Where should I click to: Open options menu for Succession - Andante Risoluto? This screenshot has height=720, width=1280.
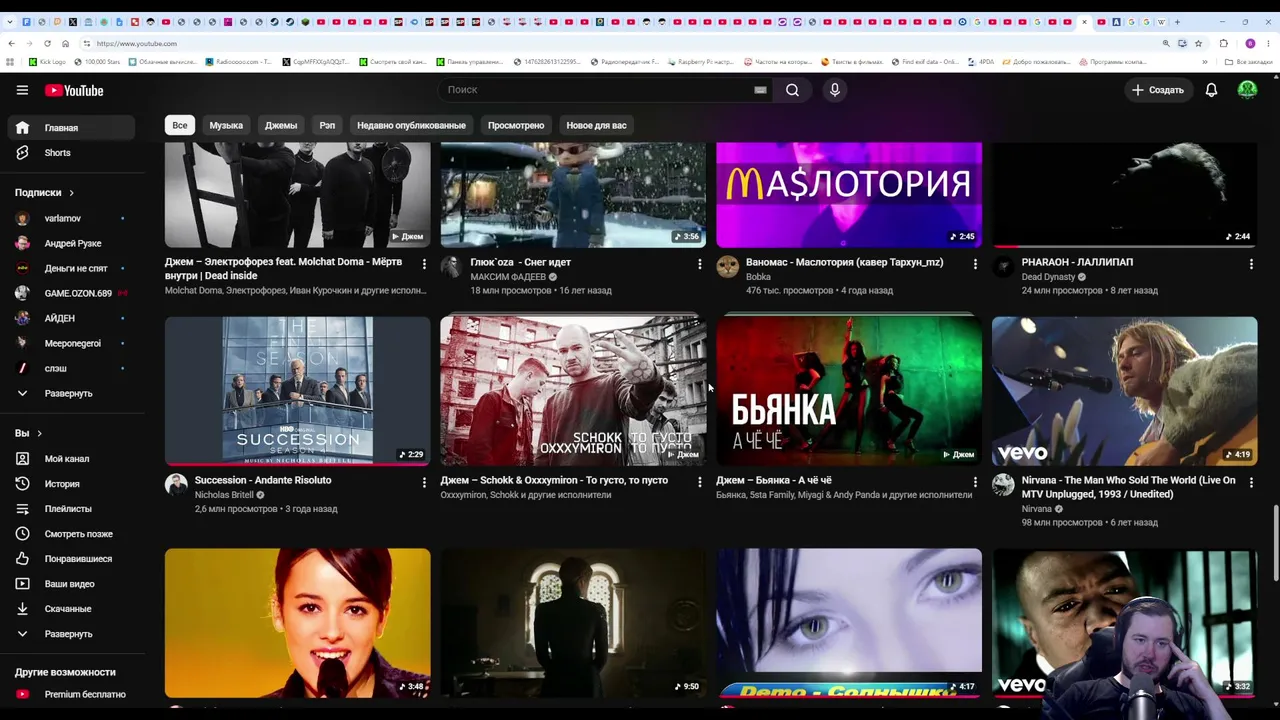[424, 482]
